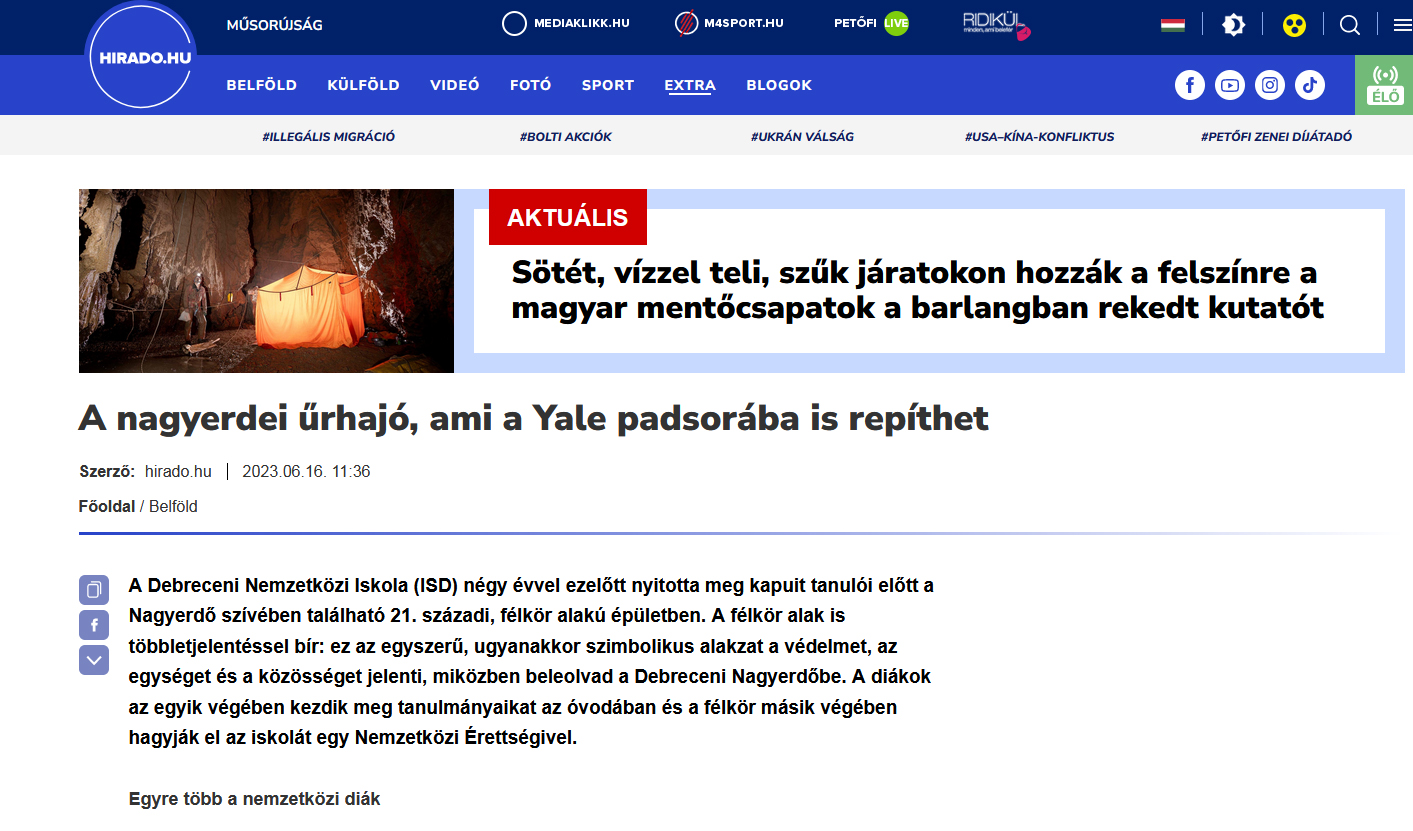Open the VIDEÓ menu item
The image size is (1413, 831).
pos(455,85)
